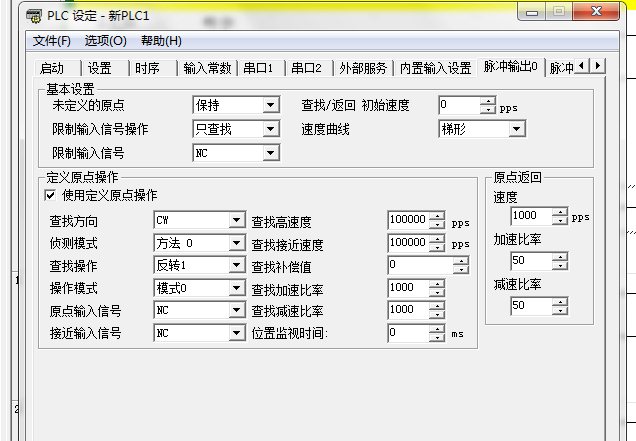Open the 查找方向 CW dropdown
This screenshot has width=636, height=441.
(236, 221)
